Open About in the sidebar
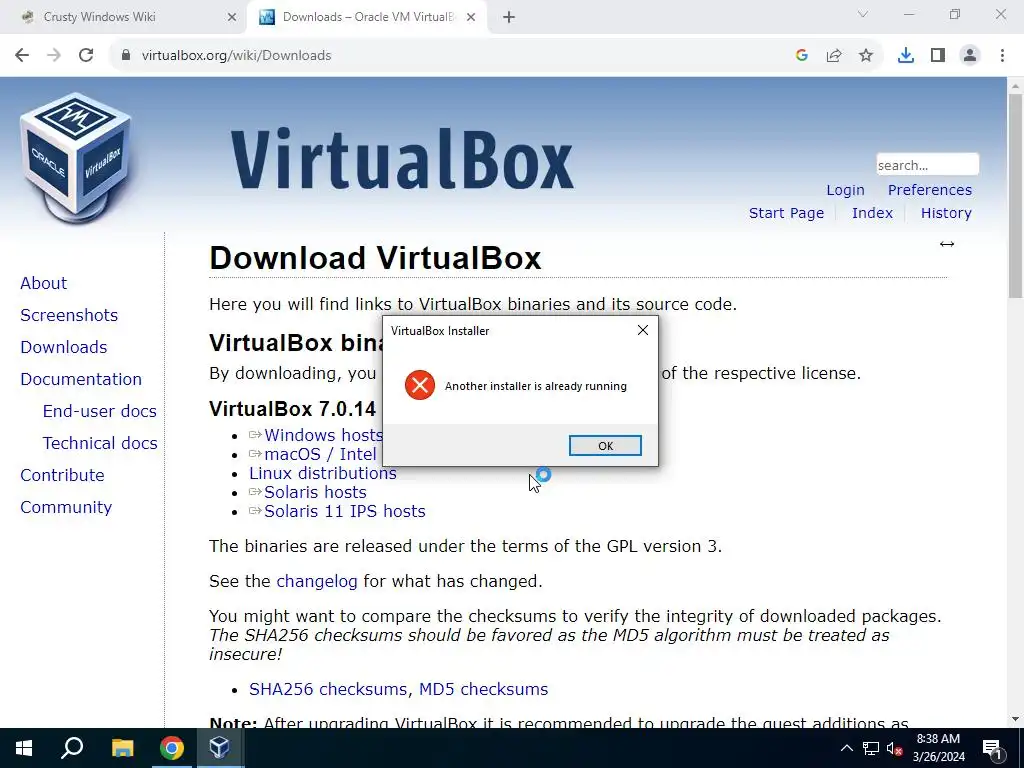The height and width of the screenshot is (768, 1024). click(x=43, y=283)
